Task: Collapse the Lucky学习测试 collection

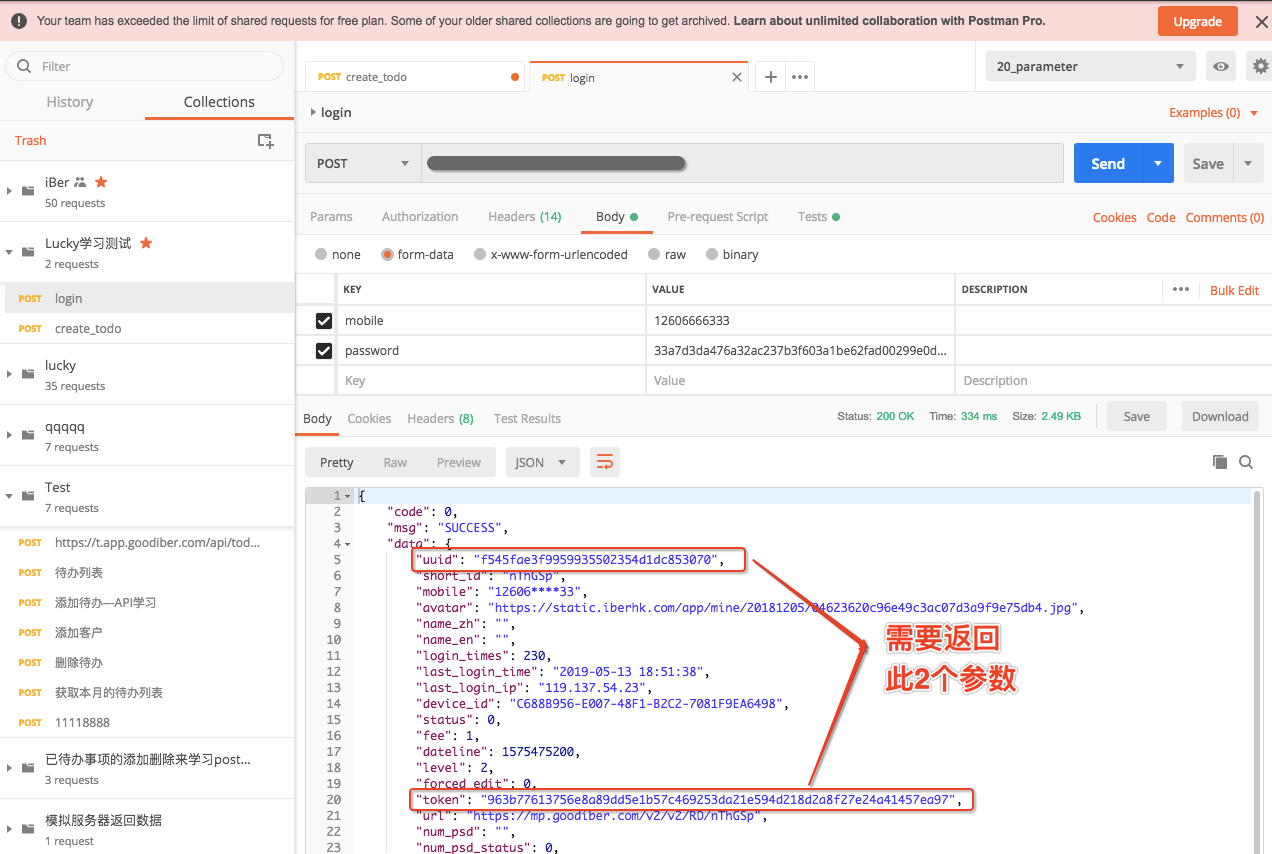Action: [x=9, y=252]
